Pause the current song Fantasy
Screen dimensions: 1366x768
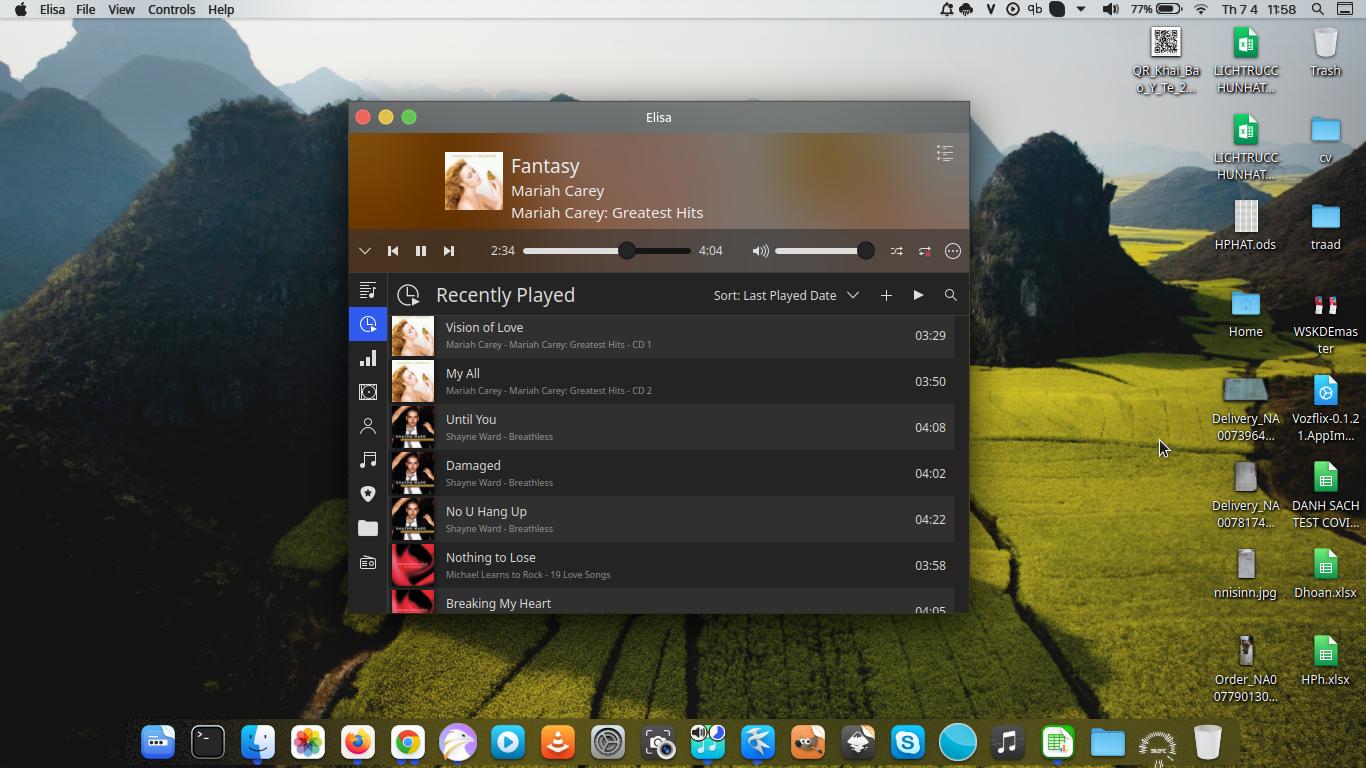(x=421, y=251)
